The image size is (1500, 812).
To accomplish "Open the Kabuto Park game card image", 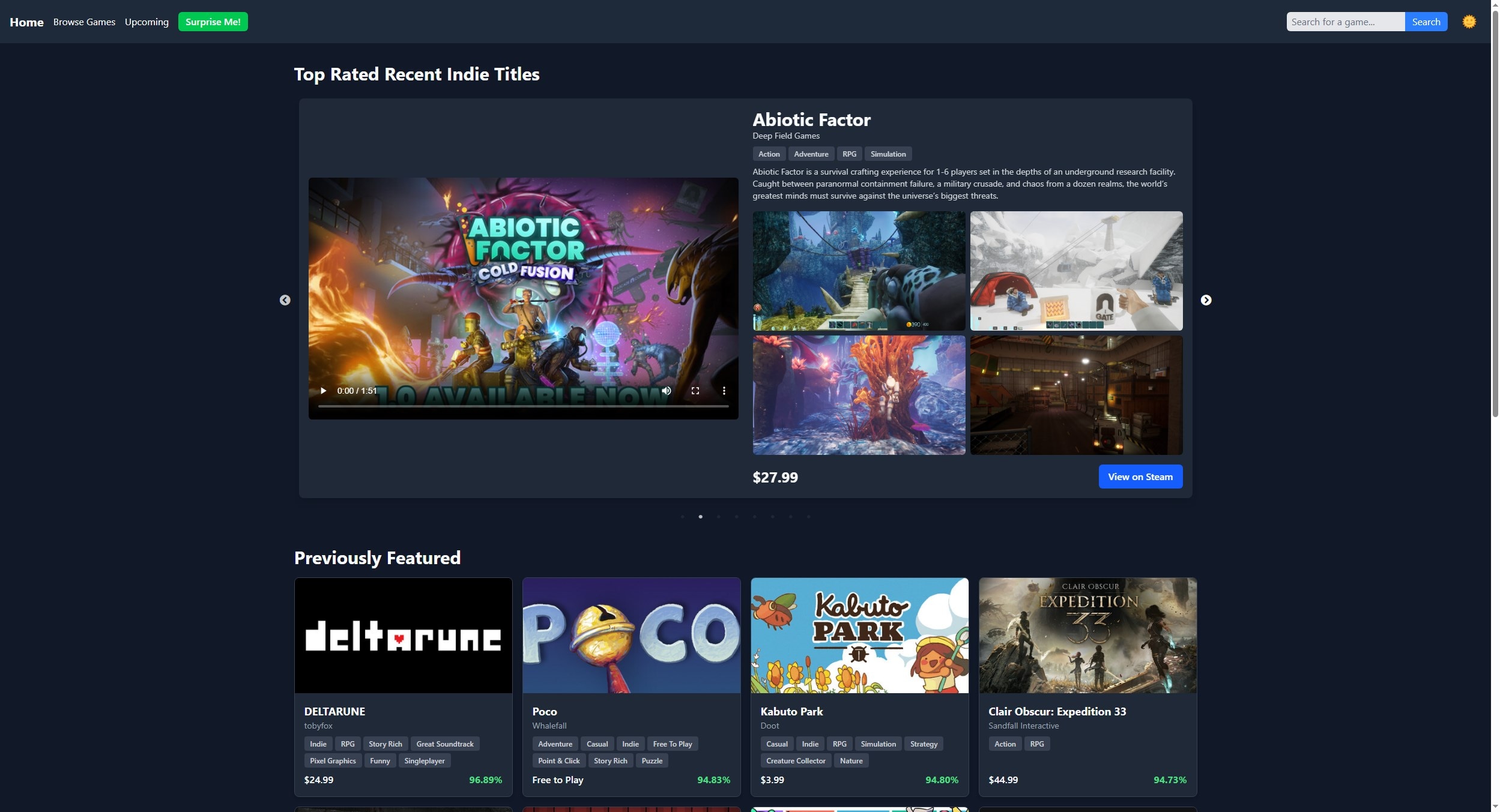I will pyautogui.click(x=859, y=635).
